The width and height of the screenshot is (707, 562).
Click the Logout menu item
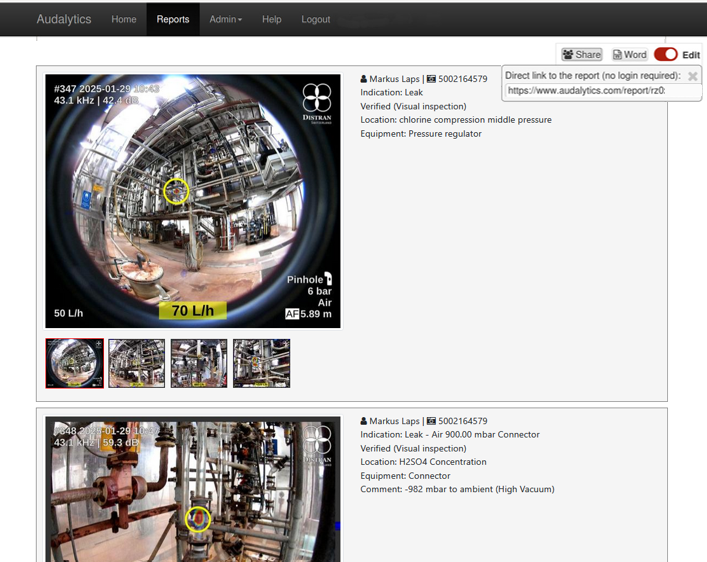click(x=316, y=19)
